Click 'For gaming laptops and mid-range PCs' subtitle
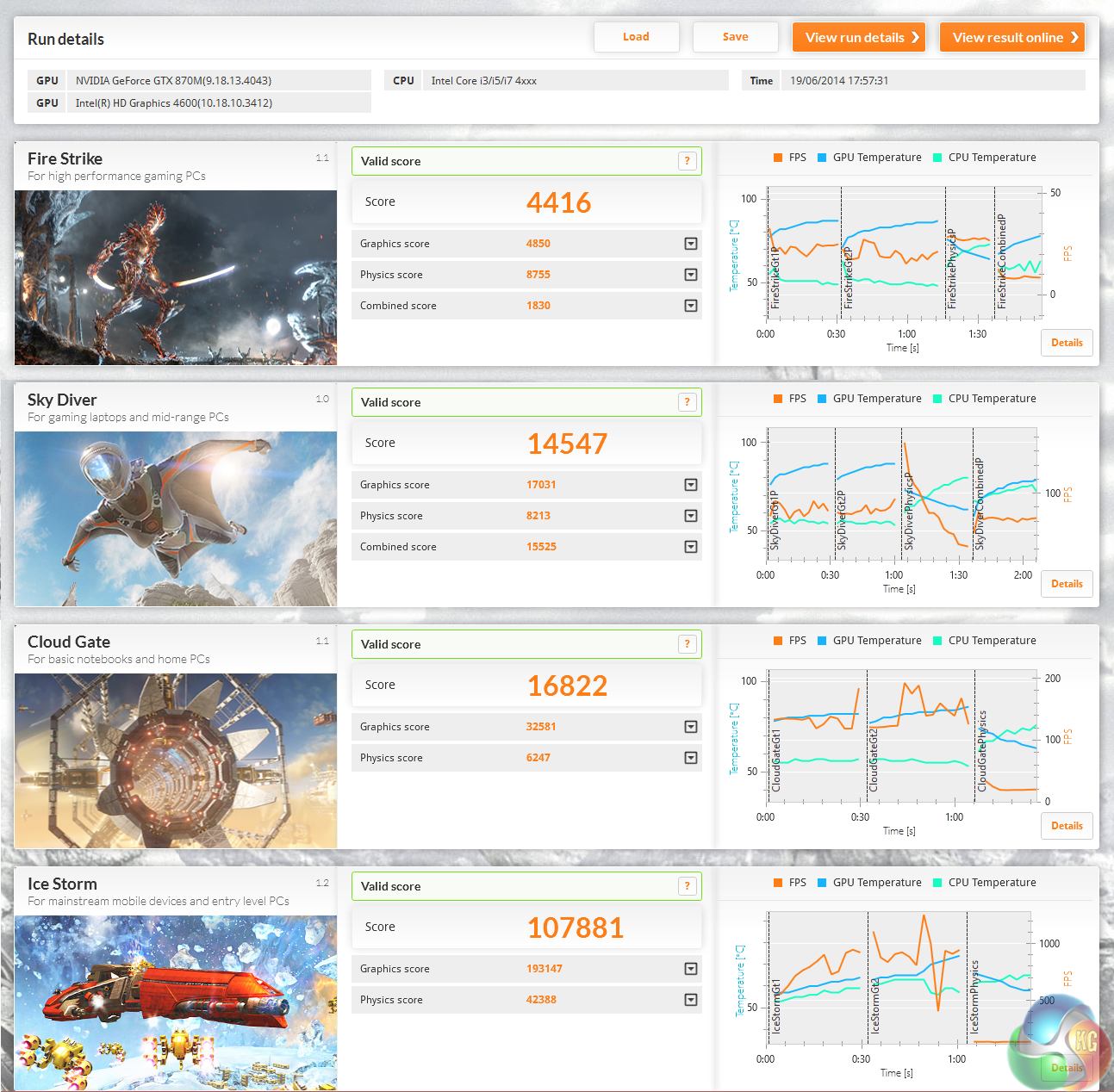This screenshot has height=1092, width=1114. pos(128,417)
